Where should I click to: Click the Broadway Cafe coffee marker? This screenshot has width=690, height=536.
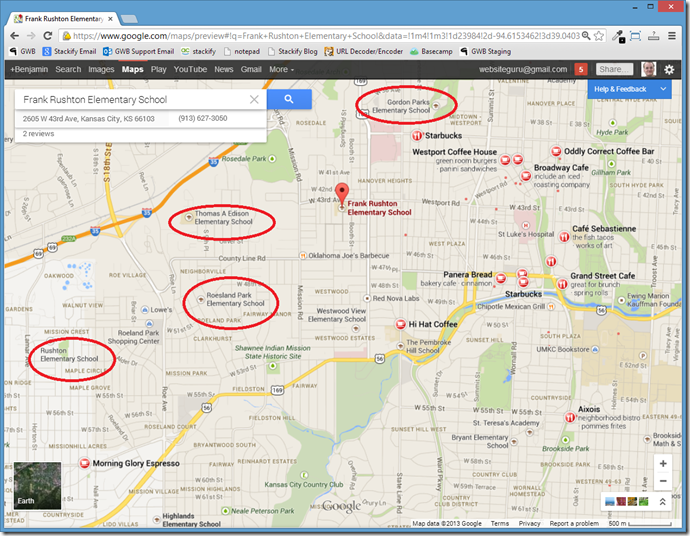(525, 176)
